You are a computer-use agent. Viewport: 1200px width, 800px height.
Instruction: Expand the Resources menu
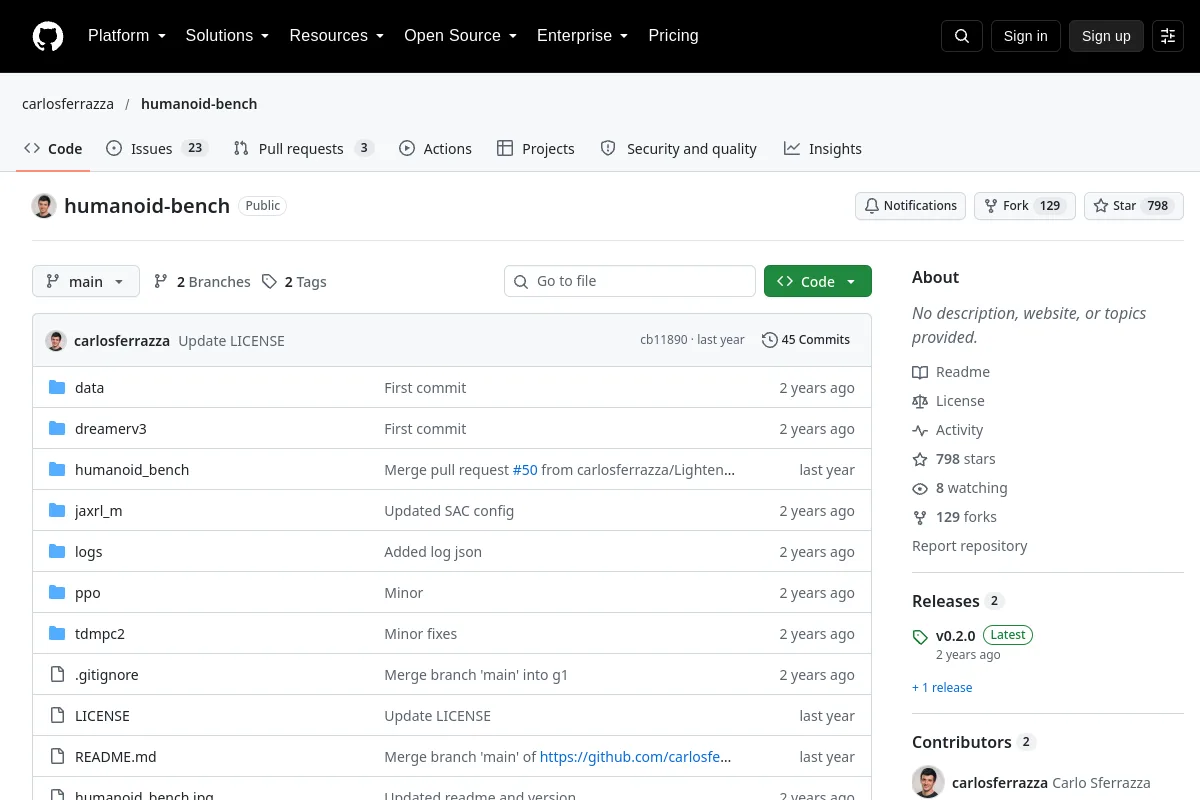click(337, 36)
